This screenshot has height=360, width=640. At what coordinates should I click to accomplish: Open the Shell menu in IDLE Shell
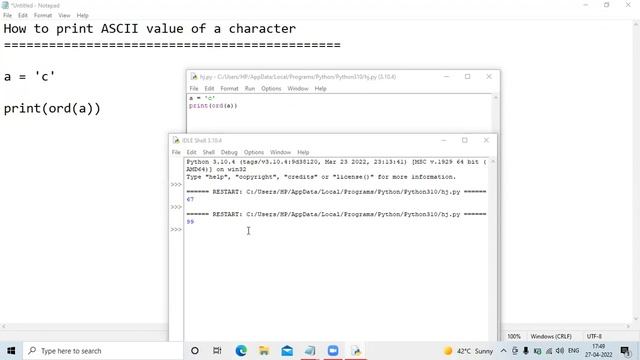point(209,152)
